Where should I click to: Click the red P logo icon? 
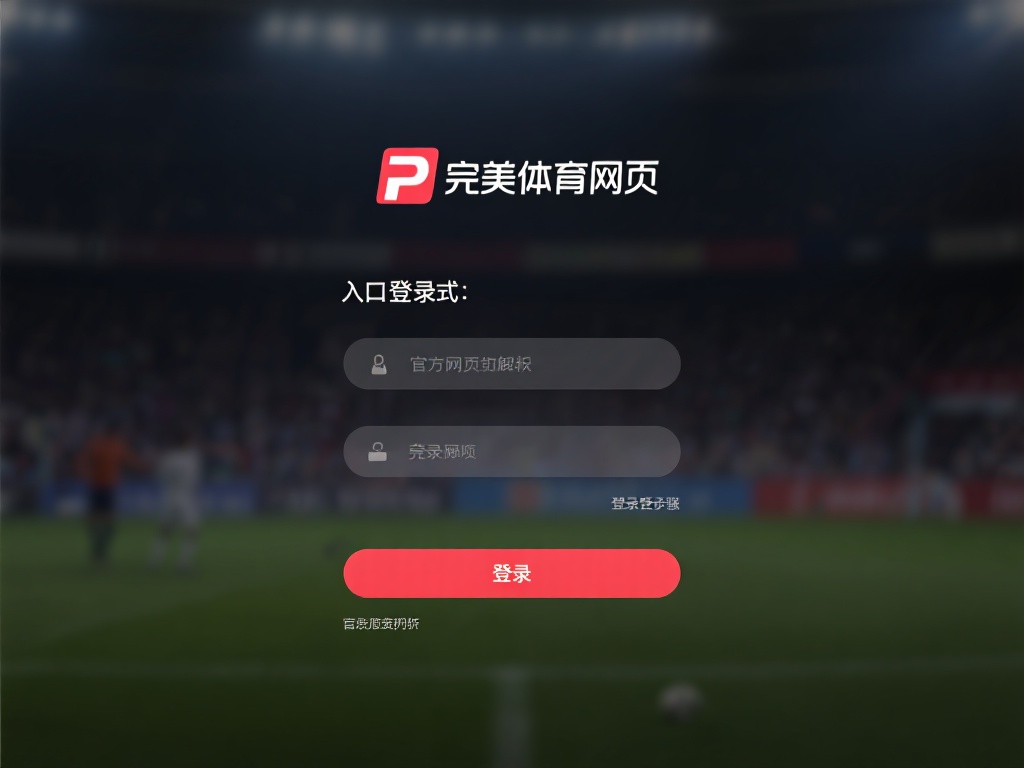pyautogui.click(x=407, y=176)
